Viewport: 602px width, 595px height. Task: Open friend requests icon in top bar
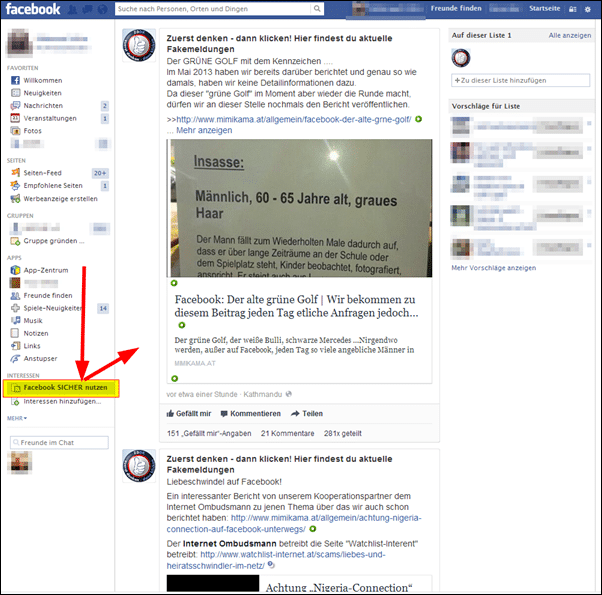[72, 9]
